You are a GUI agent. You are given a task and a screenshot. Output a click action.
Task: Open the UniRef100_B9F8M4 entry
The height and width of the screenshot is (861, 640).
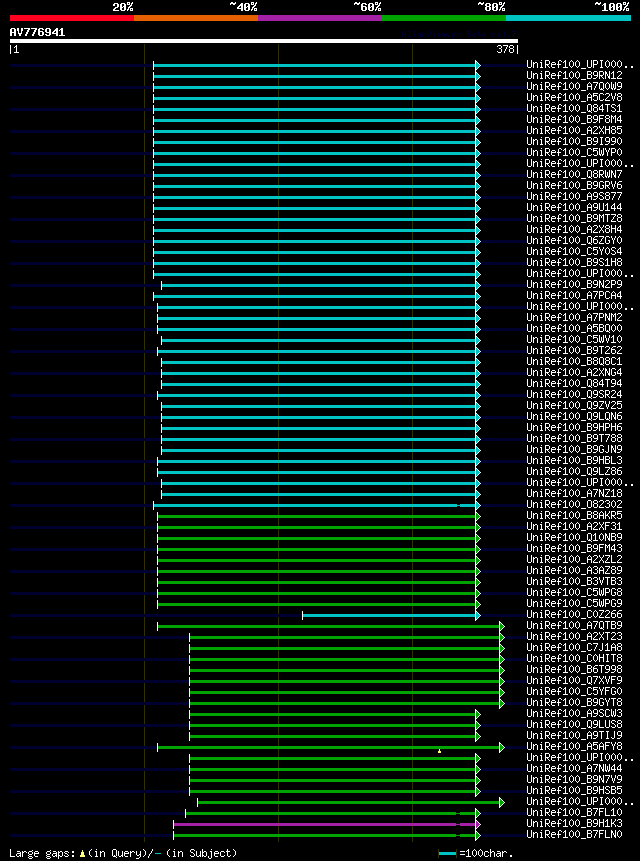(x=574, y=119)
